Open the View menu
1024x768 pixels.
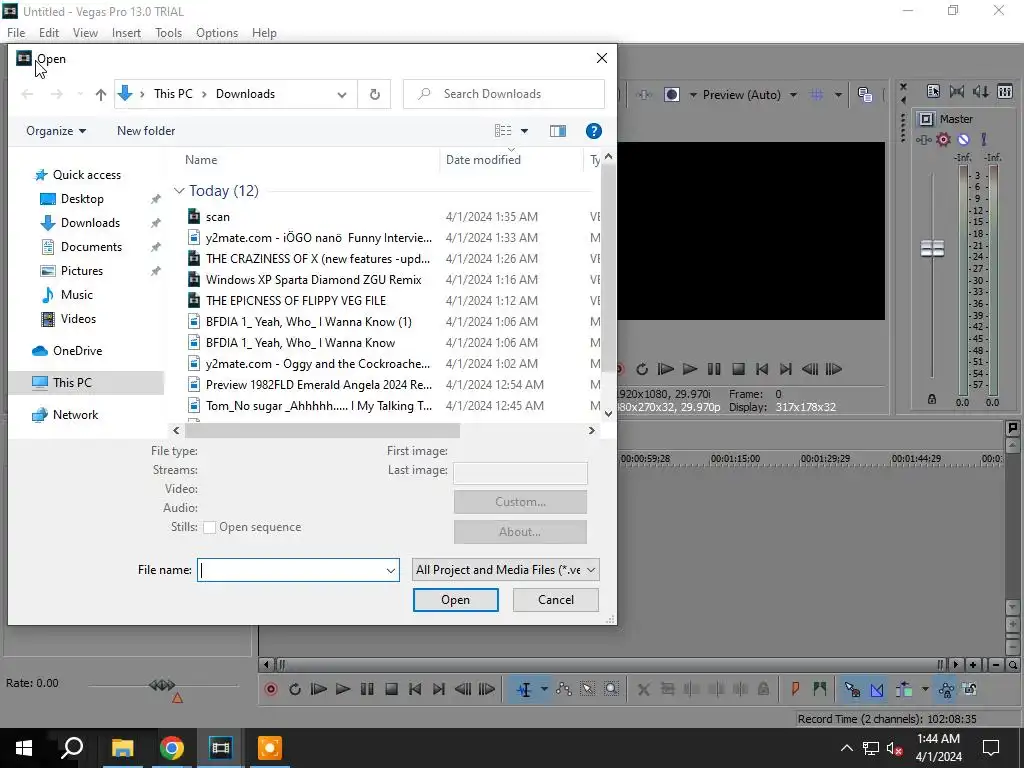pyautogui.click(x=85, y=33)
